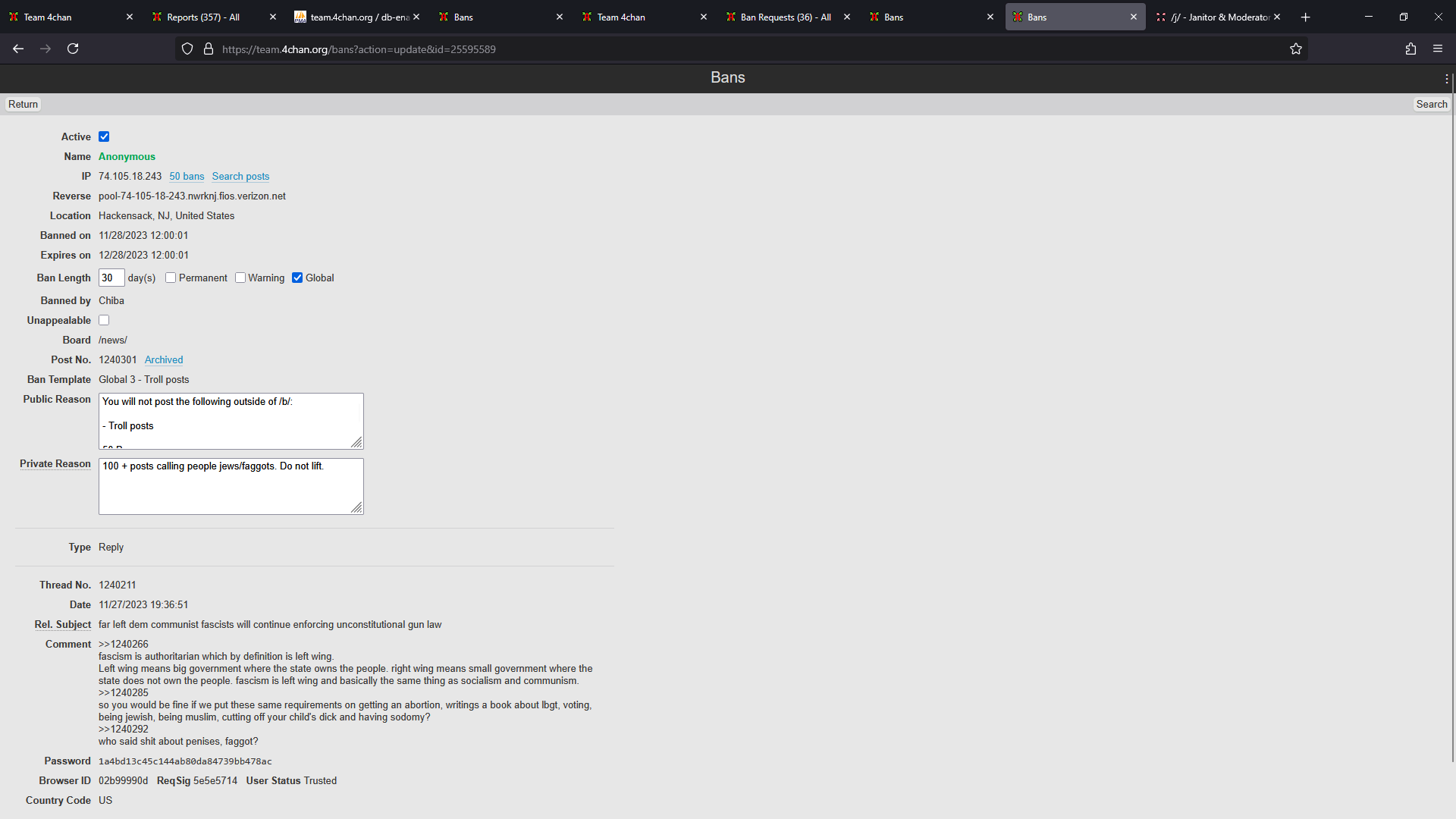Click the browser back arrow

(18, 49)
